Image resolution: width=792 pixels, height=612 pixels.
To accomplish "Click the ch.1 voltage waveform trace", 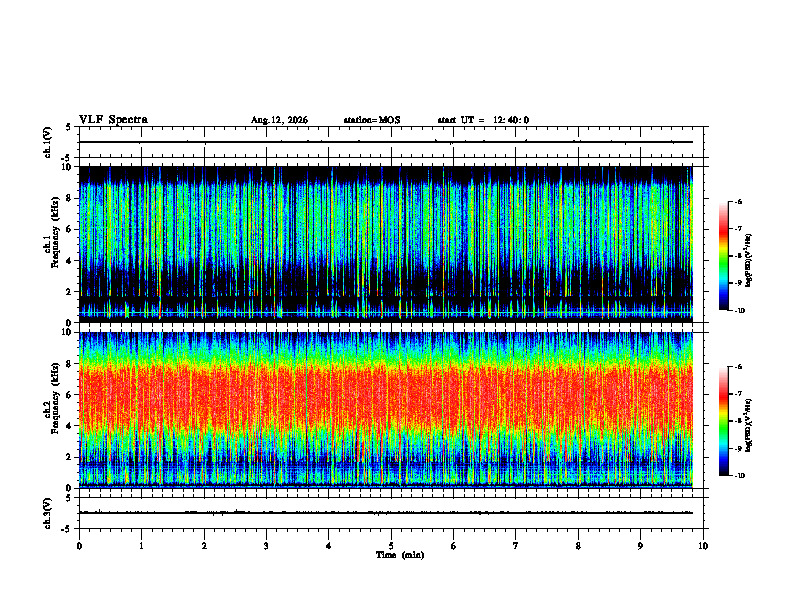I will click(385, 142).
